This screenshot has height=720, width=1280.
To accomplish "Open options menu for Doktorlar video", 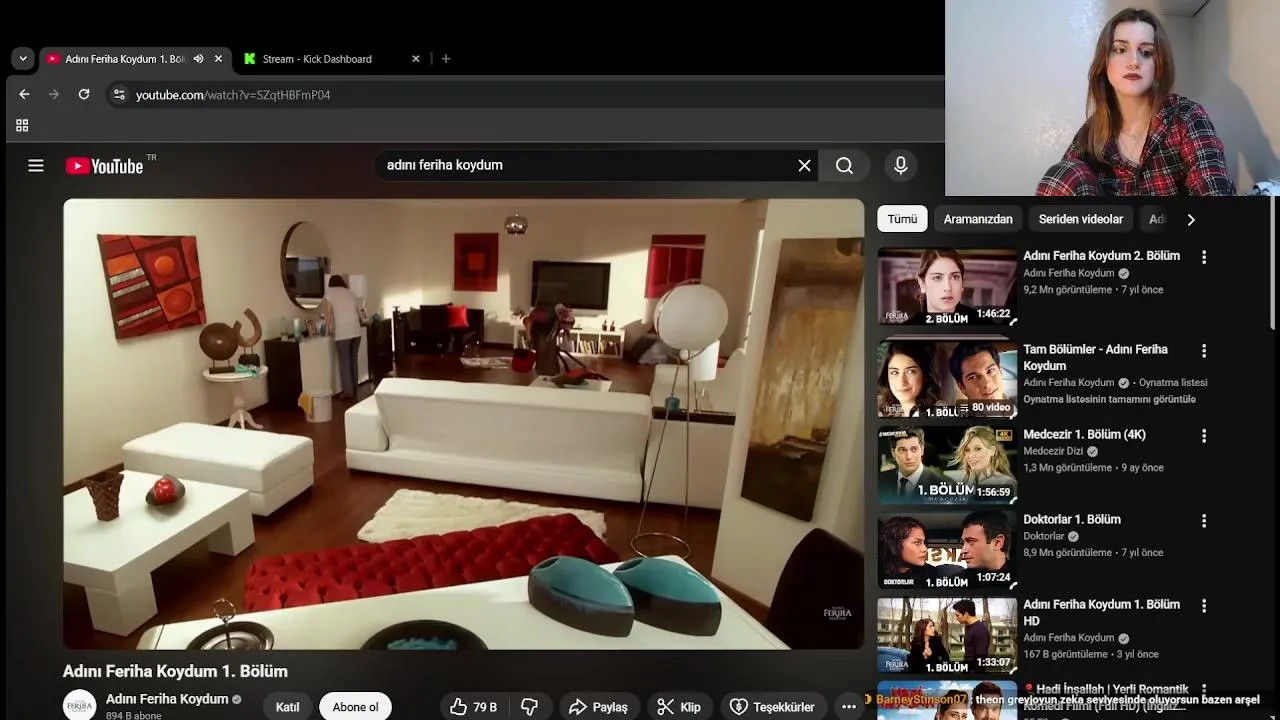I will point(1204,521).
